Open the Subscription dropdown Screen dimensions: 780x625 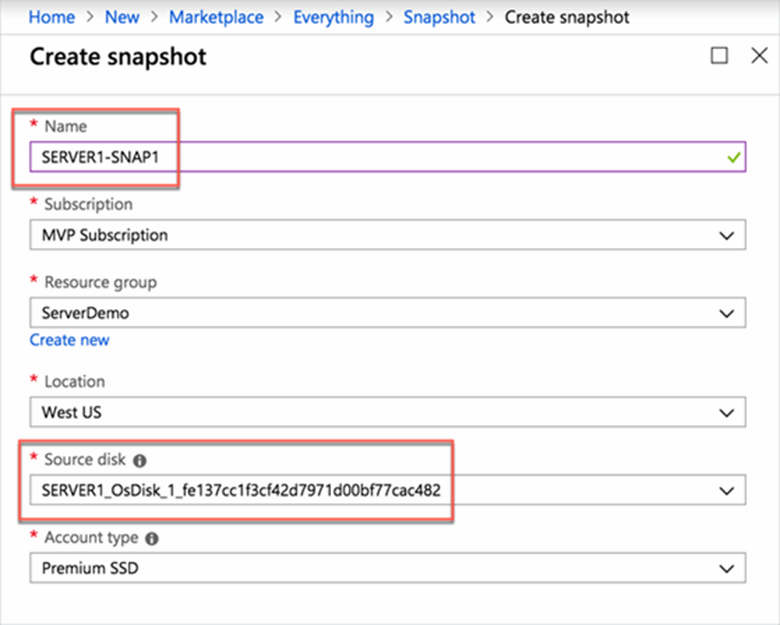[388, 235]
